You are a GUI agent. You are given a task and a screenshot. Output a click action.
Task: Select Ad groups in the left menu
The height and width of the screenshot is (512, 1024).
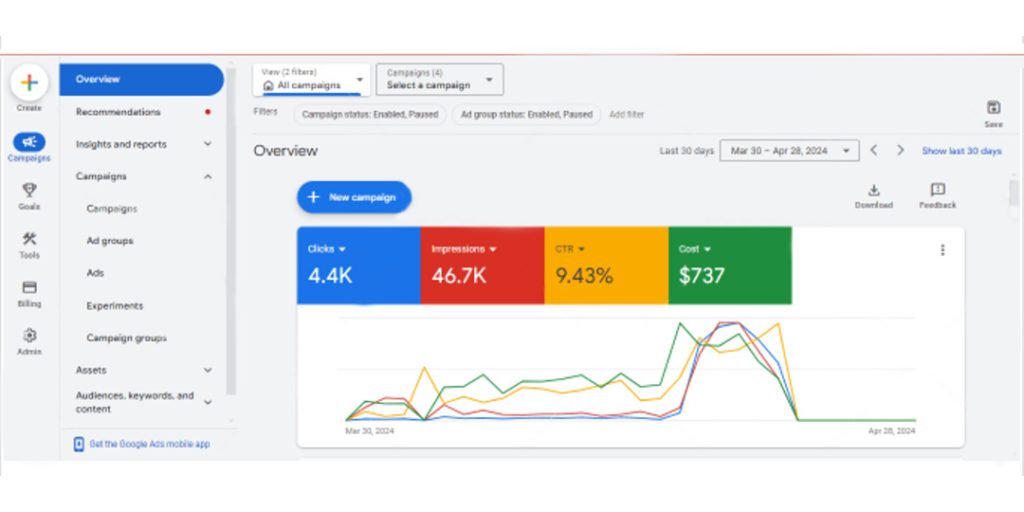click(x=110, y=241)
